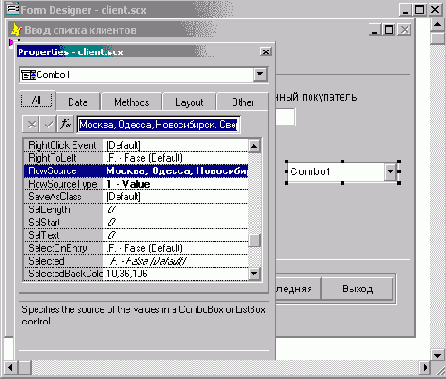Image resolution: width=446 pixels, height=379 pixels.
Task: Select the RightToLeft property row
Action: point(136,158)
